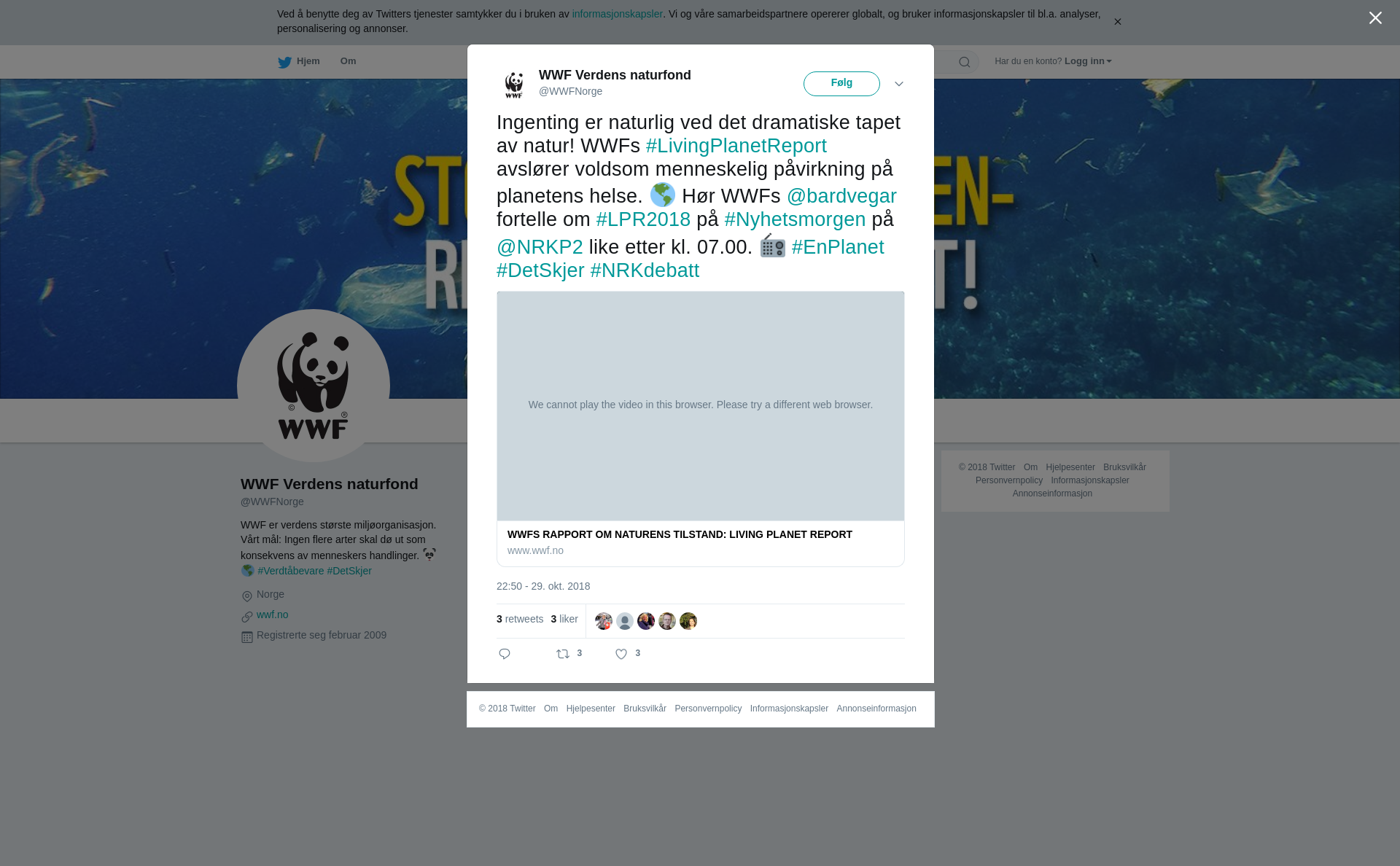Click the reply speech bubble icon
1400x866 pixels.
(505, 654)
